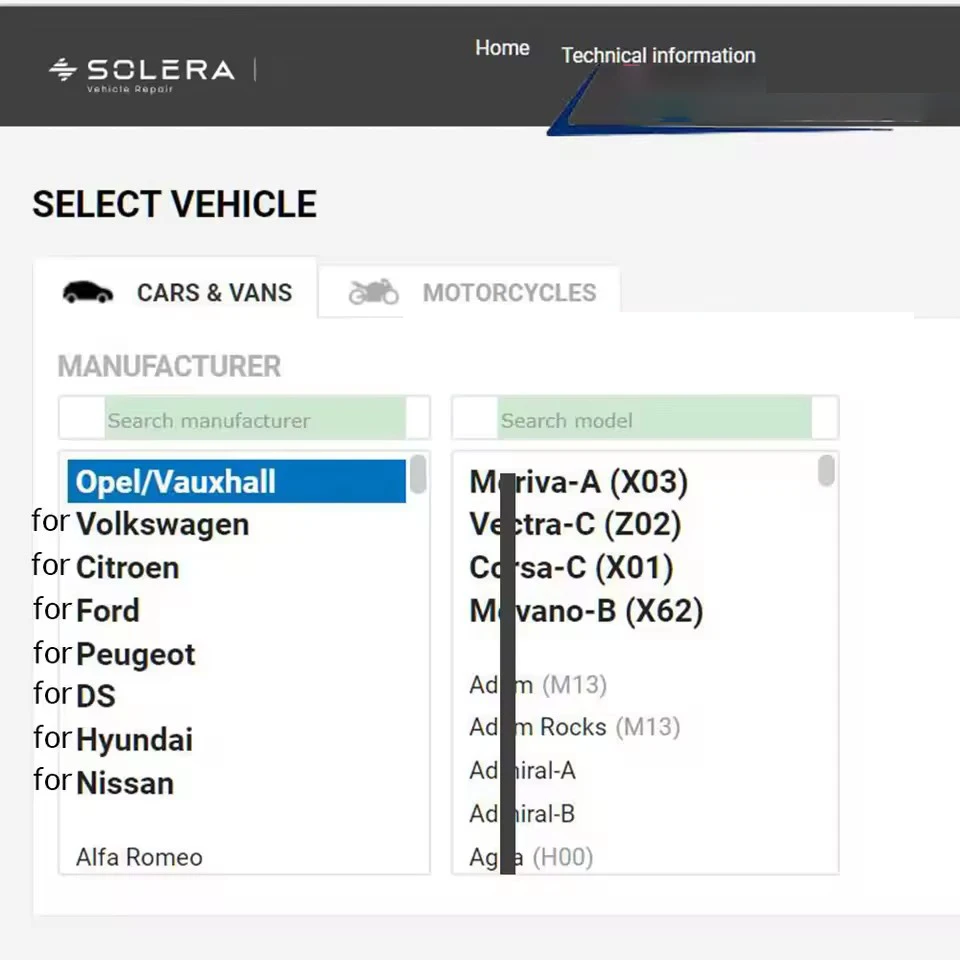960x960 pixels.
Task: Choose the Adam Rocks (M13) model
Action: [575, 727]
